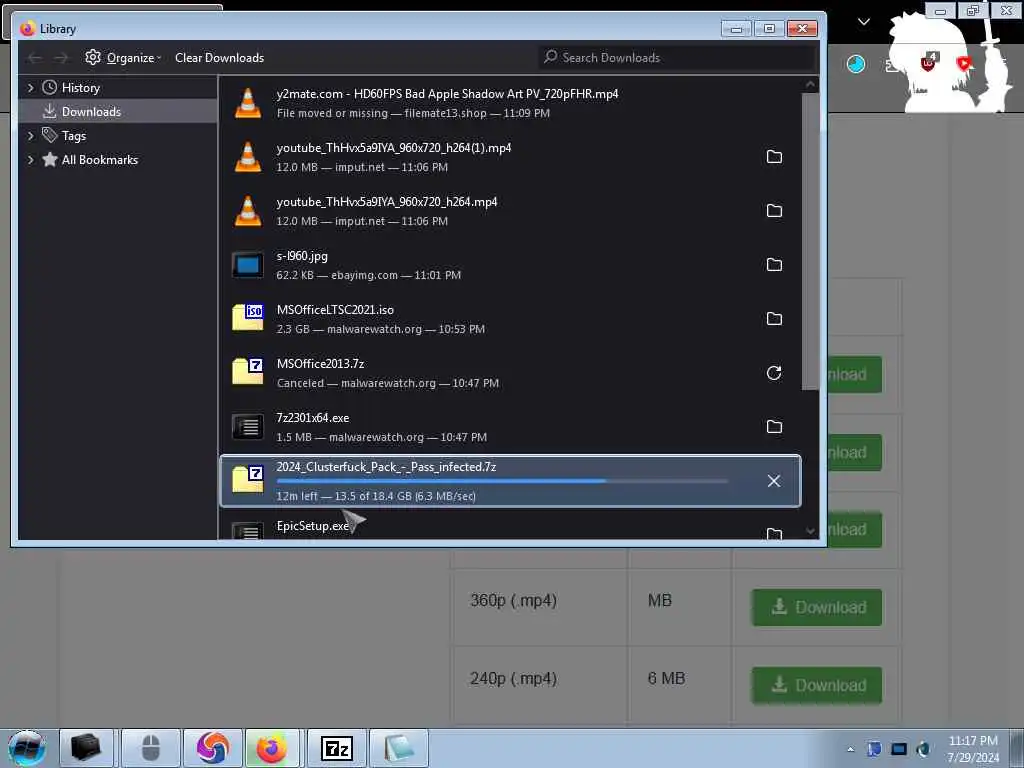This screenshot has height=768, width=1024.
Task: Click the All Bookmarks star icon
Action: point(50,159)
